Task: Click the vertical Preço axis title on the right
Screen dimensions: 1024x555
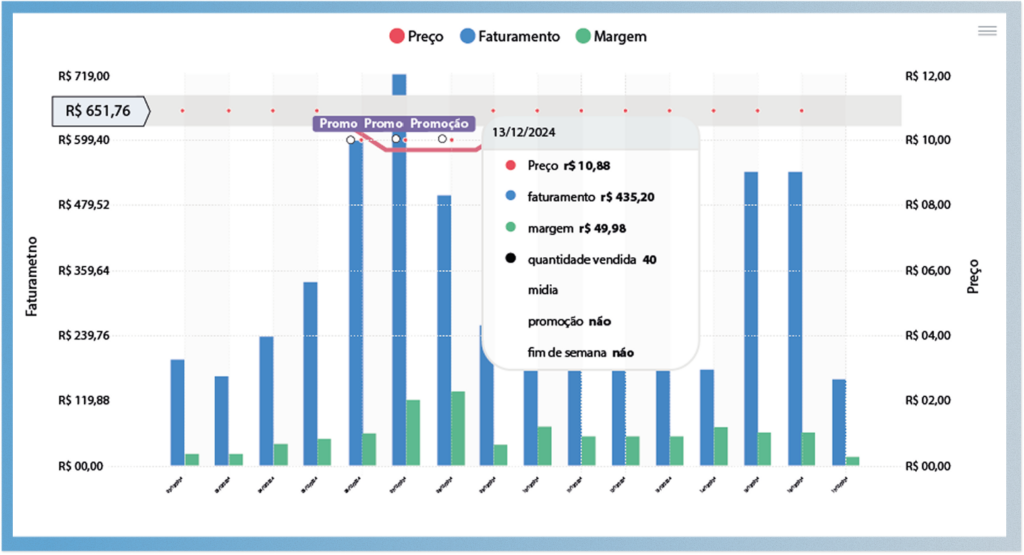Action: [x=973, y=276]
